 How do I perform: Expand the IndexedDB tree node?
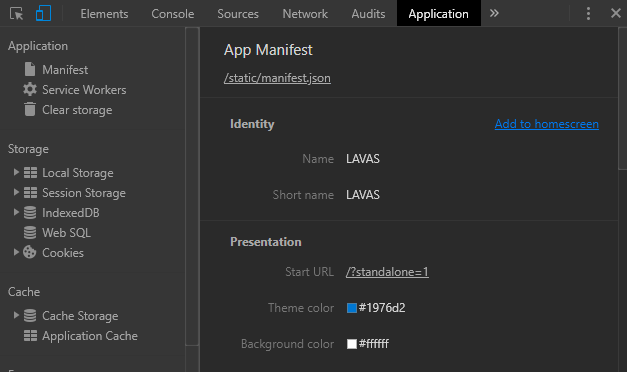pyautogui.click(x=16, y=212)
